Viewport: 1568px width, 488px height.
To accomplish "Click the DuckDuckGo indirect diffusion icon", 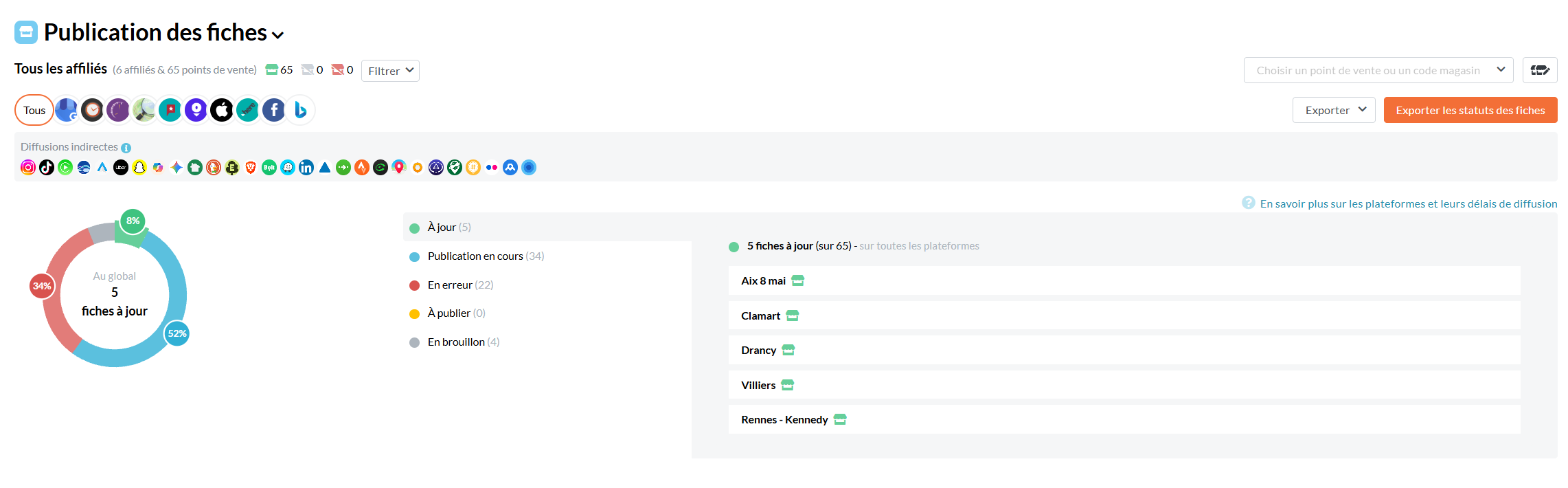I will pos(214,167).
